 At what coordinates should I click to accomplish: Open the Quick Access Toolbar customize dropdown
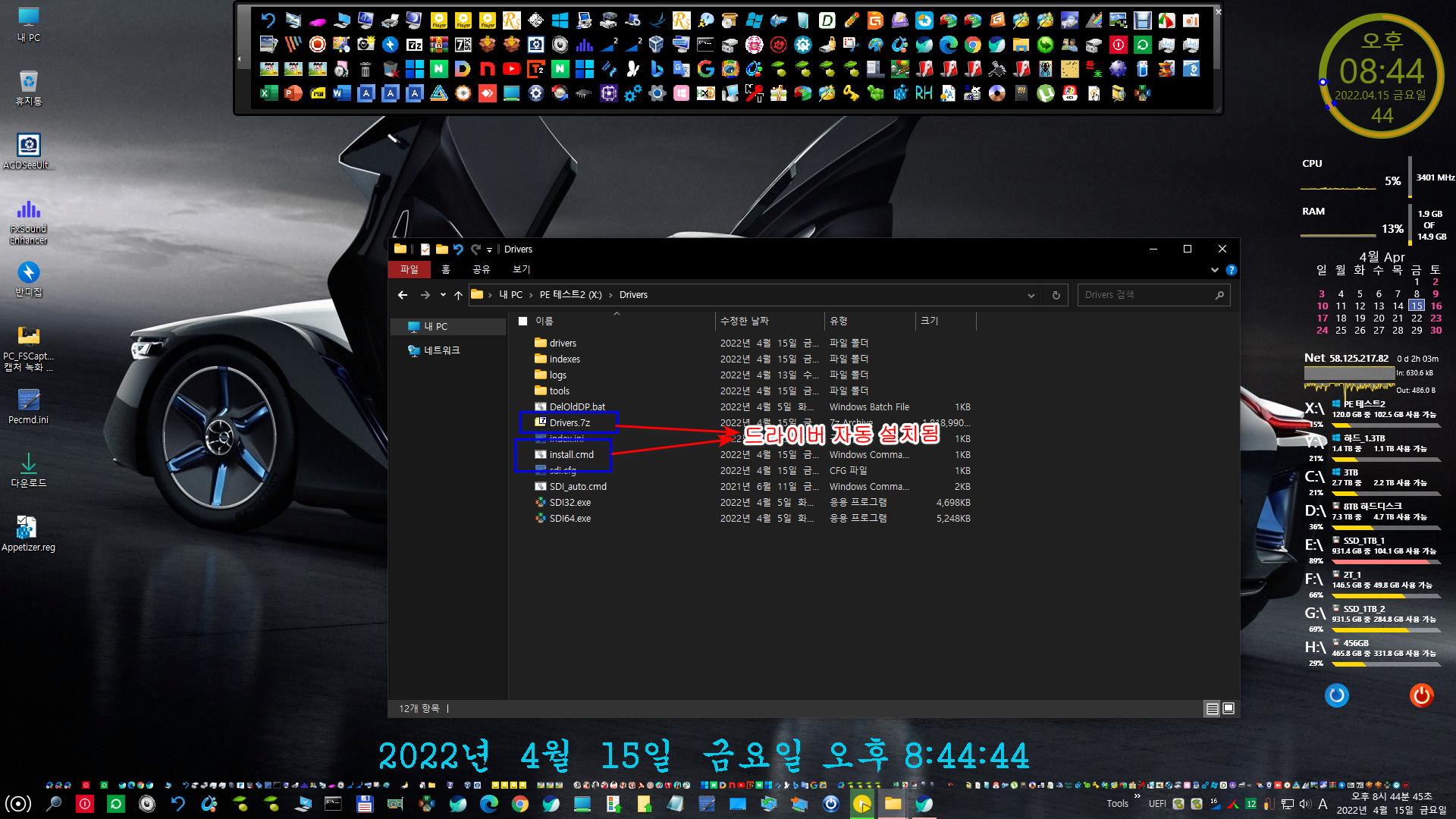point(489,249)
